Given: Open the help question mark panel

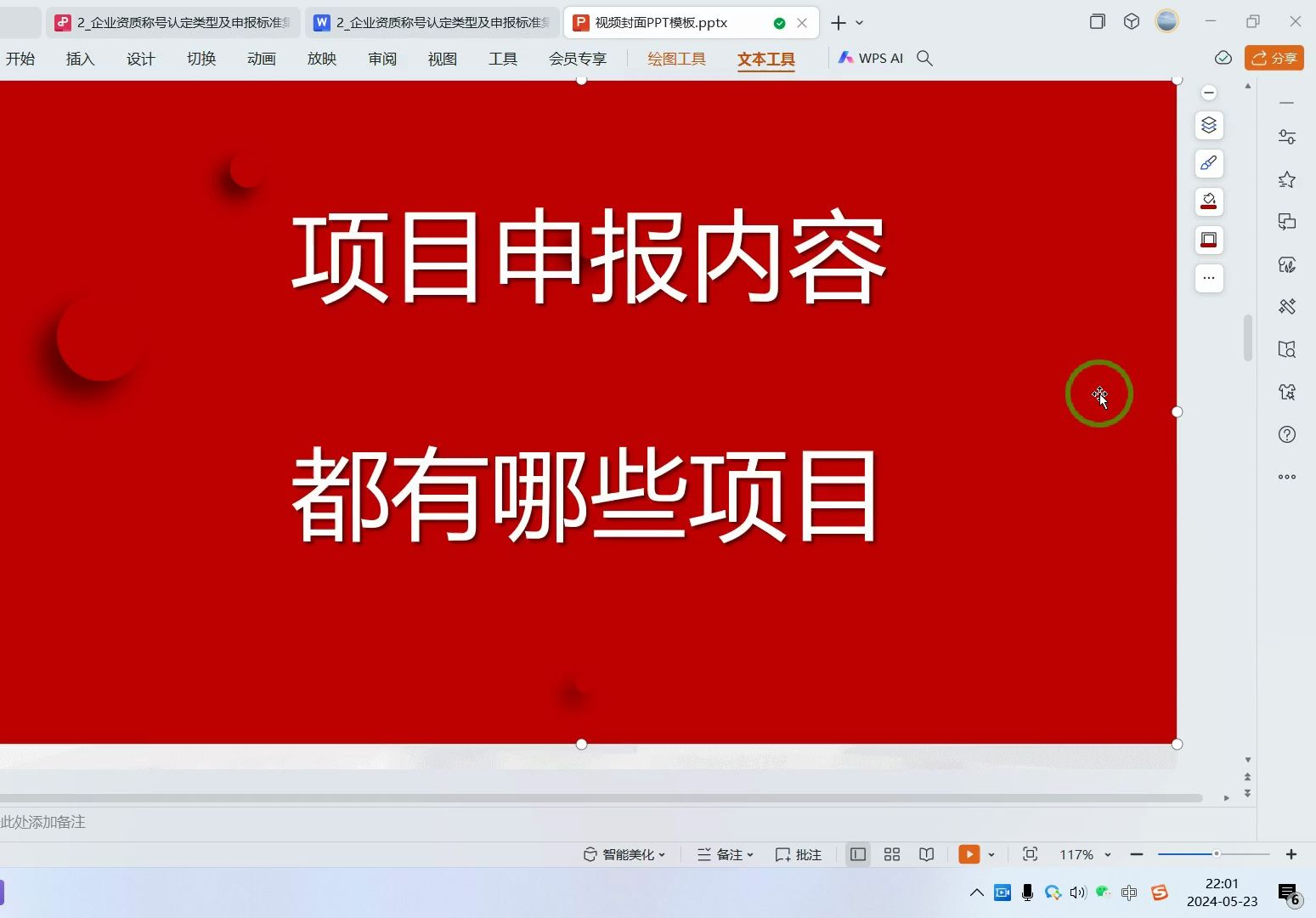Looking at the screenshot, I should pyautogui.click(x=1287, y=434).
